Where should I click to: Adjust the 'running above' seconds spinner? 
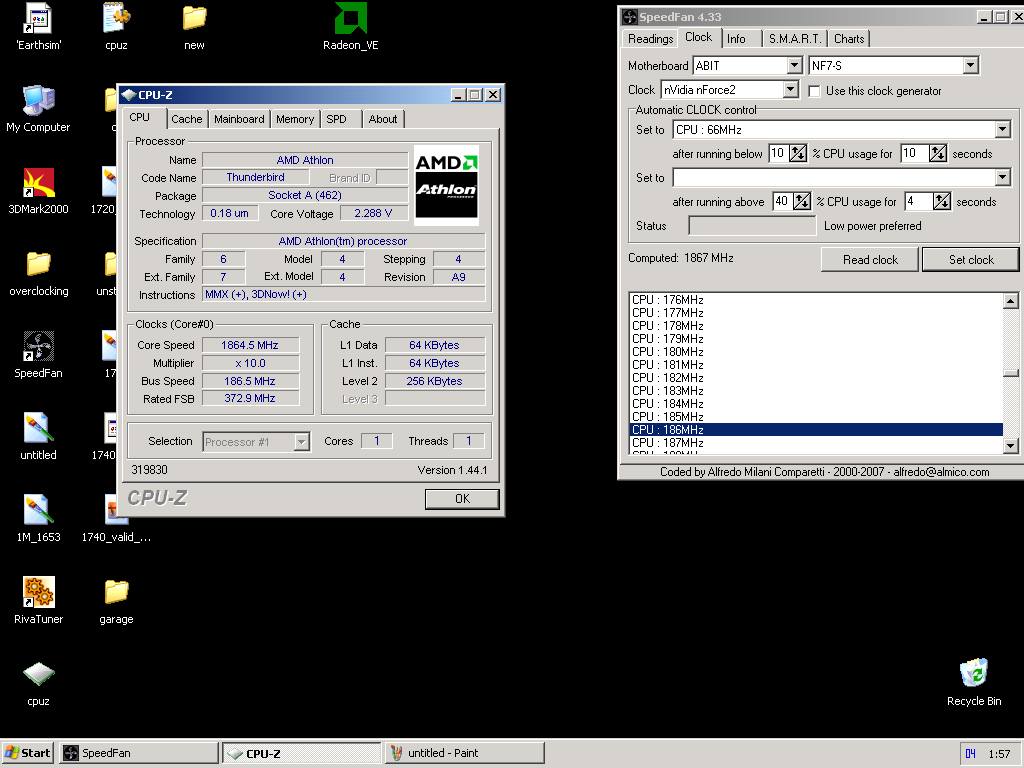coord(942,201)
